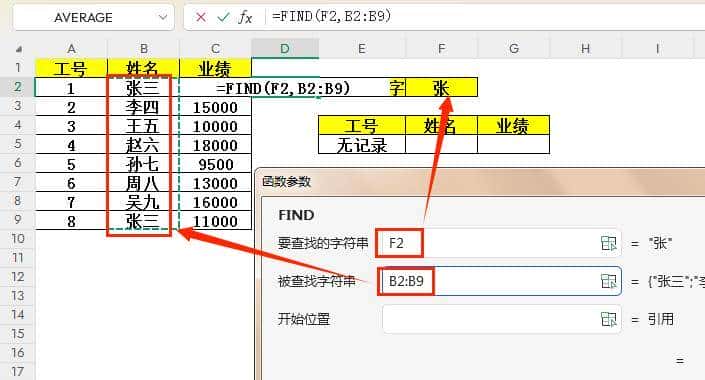
Task: Click cell C3 with value 15000
Action: tap(215, 107)
